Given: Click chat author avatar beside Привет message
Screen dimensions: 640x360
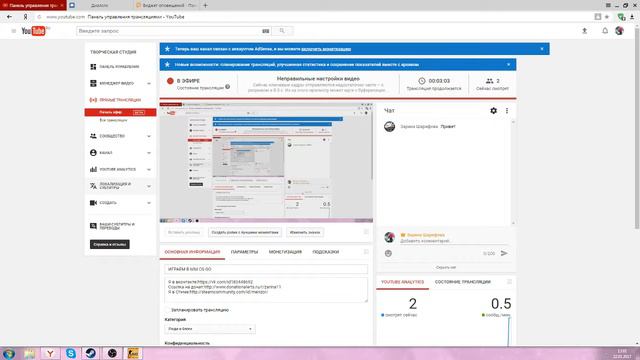Looking at the screenshot, I should pos(389,127).
